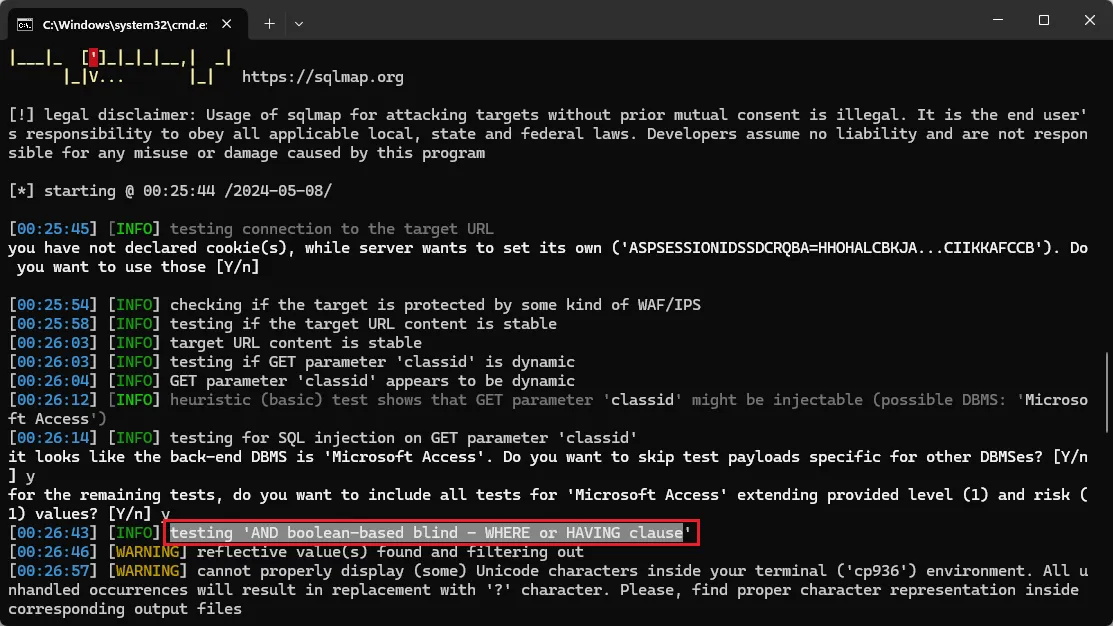Click the red exclamation mark in sqlmap logo

click(x=93, y=58)
